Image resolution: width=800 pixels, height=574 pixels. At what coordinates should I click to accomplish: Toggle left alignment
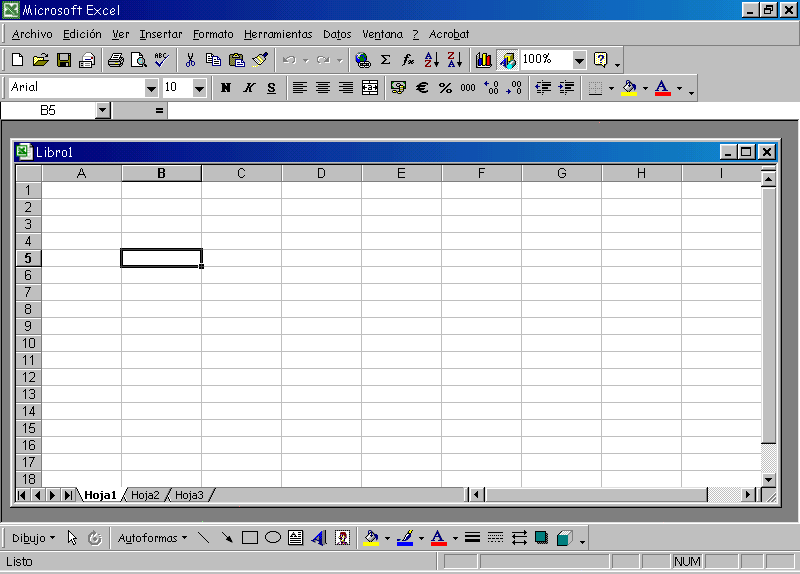(299, 88)
